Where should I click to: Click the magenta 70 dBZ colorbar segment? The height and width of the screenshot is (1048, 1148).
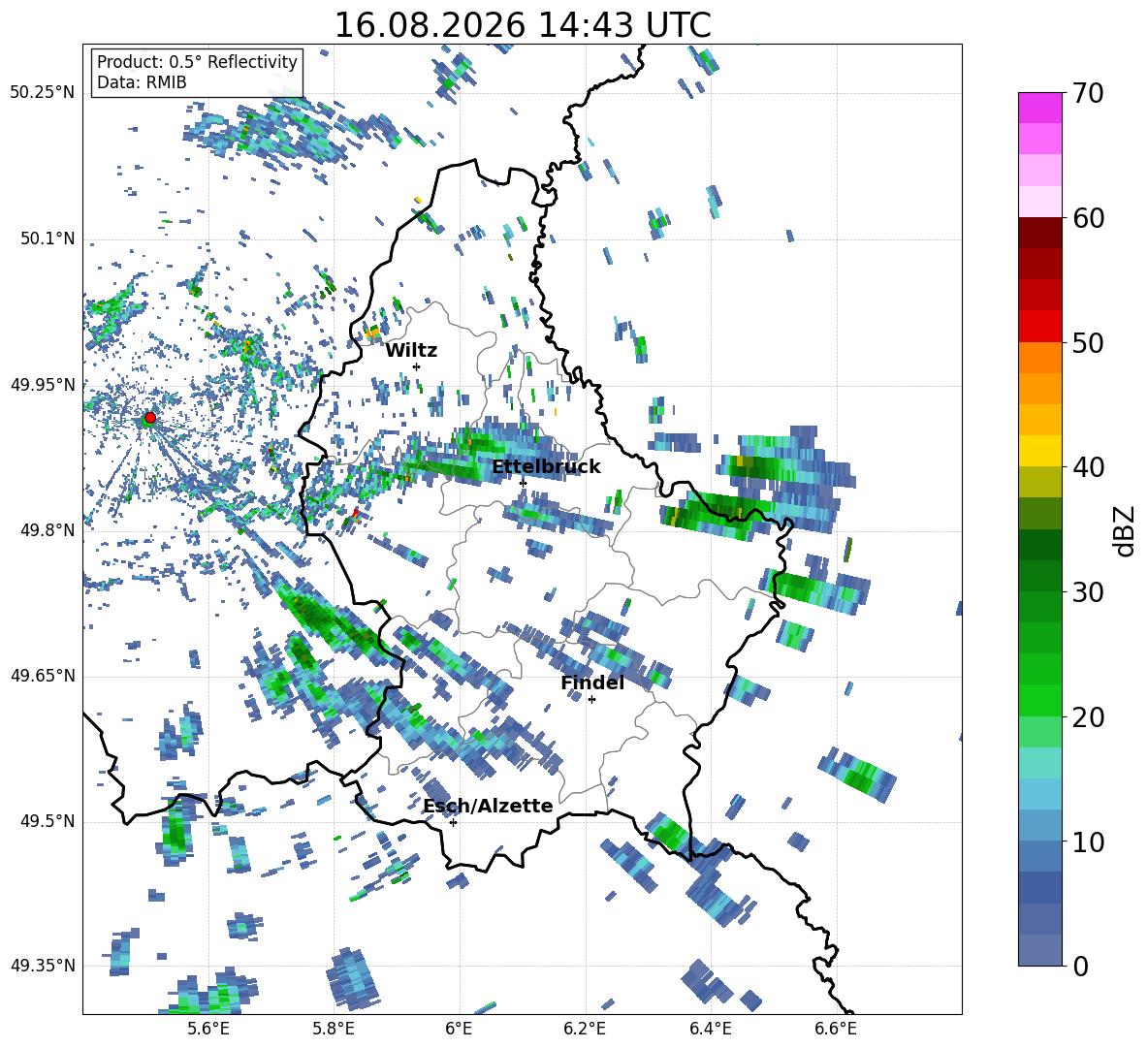tap(1039, 108)
